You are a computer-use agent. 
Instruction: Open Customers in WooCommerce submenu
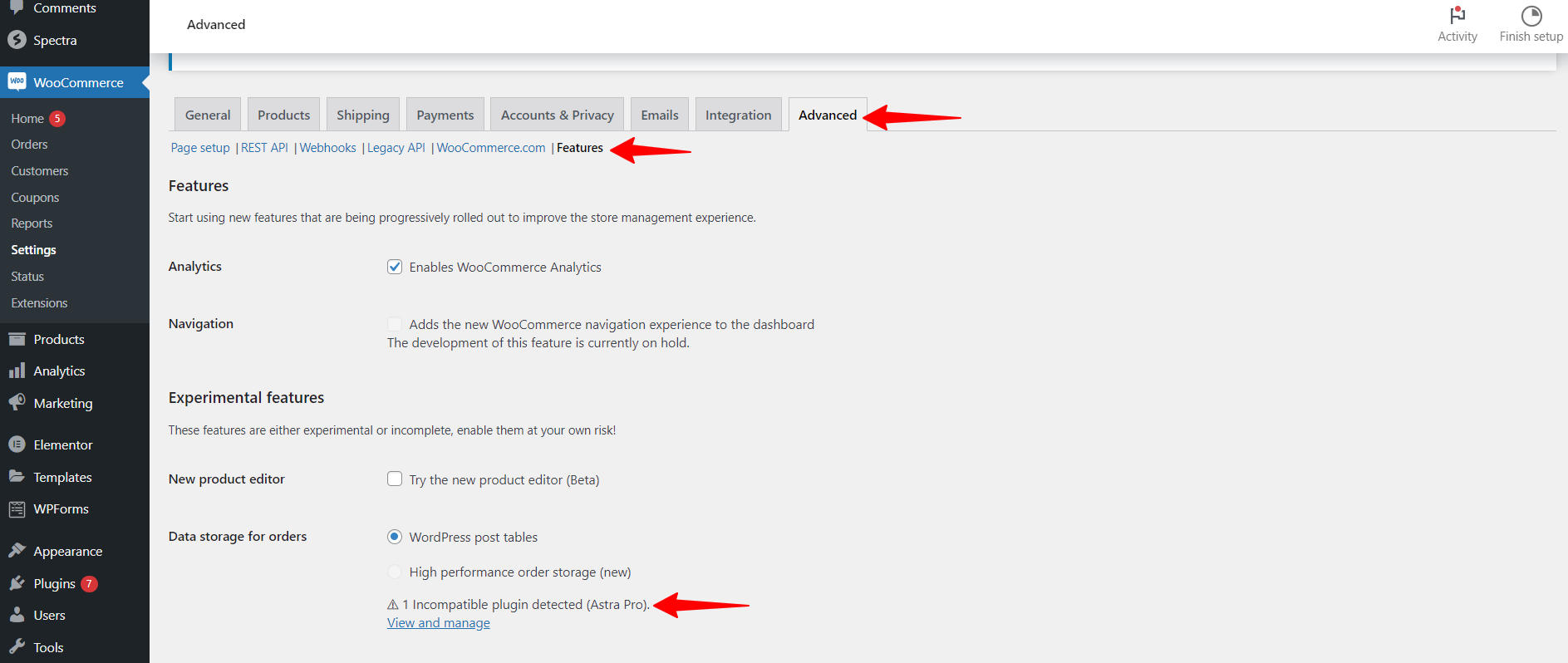(40, 171)
